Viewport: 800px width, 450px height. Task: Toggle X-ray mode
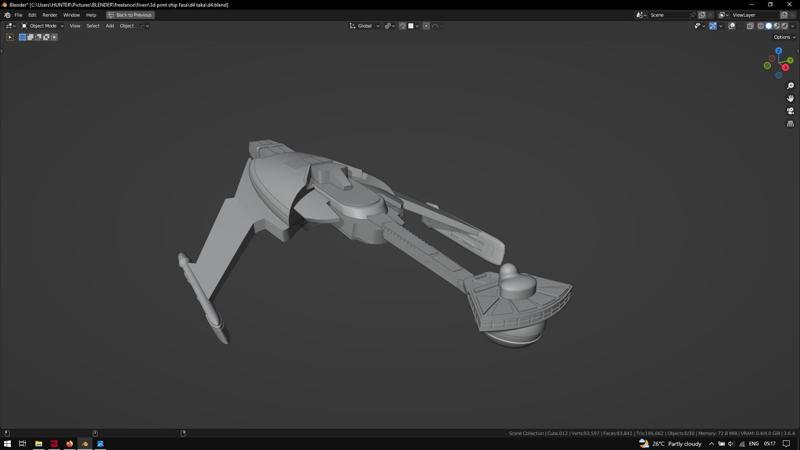pyautogui.click(x=750, y=26)
